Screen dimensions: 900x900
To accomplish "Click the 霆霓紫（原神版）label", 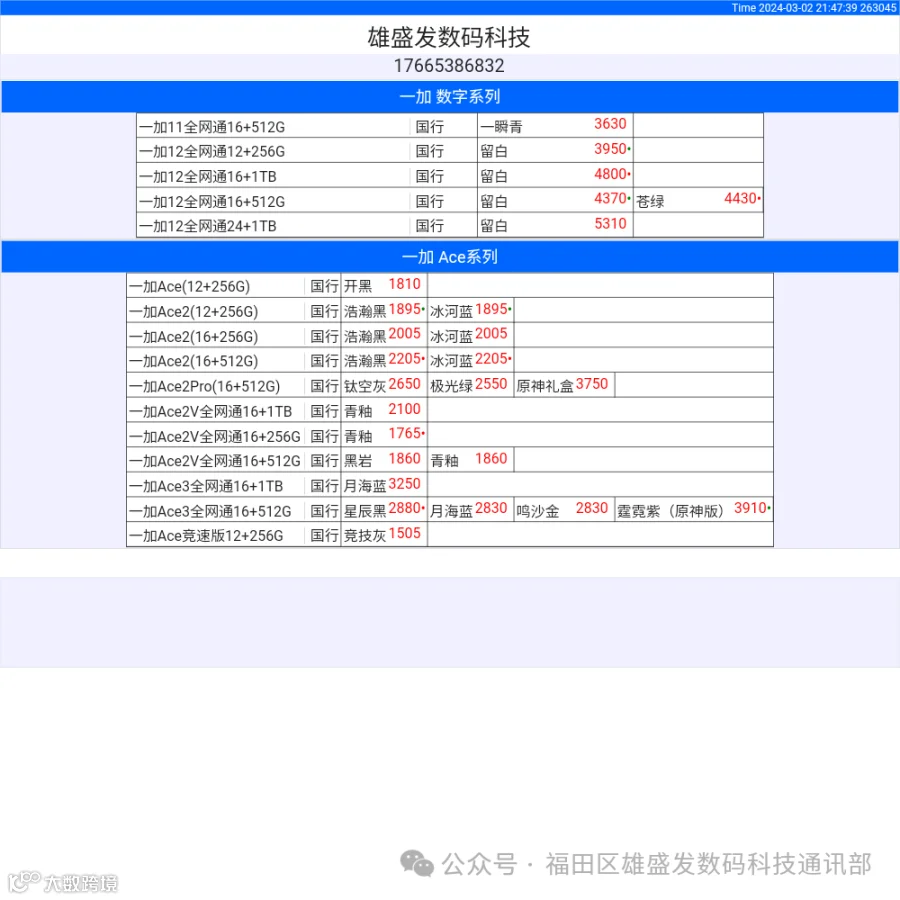I will (670, 511).
